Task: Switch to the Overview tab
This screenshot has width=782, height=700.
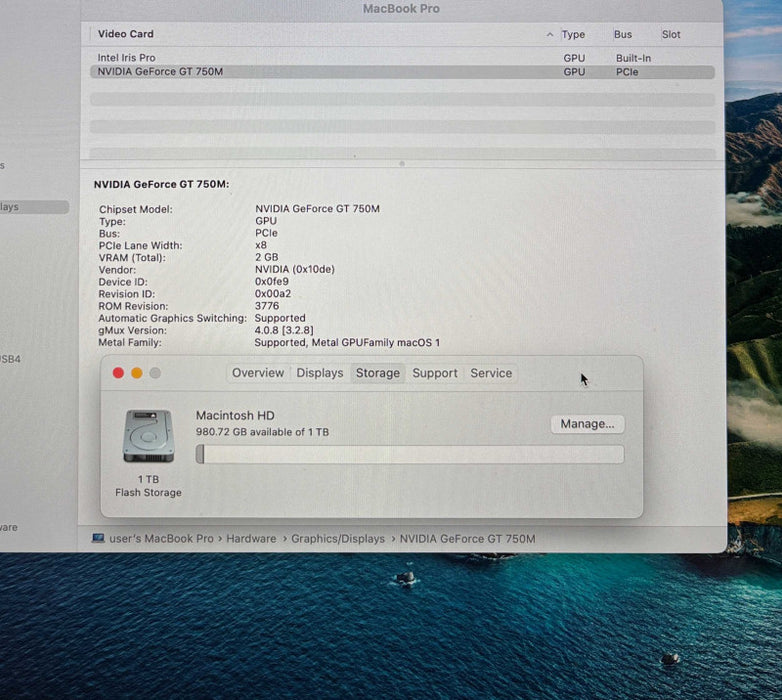Action: click(258, 373)
